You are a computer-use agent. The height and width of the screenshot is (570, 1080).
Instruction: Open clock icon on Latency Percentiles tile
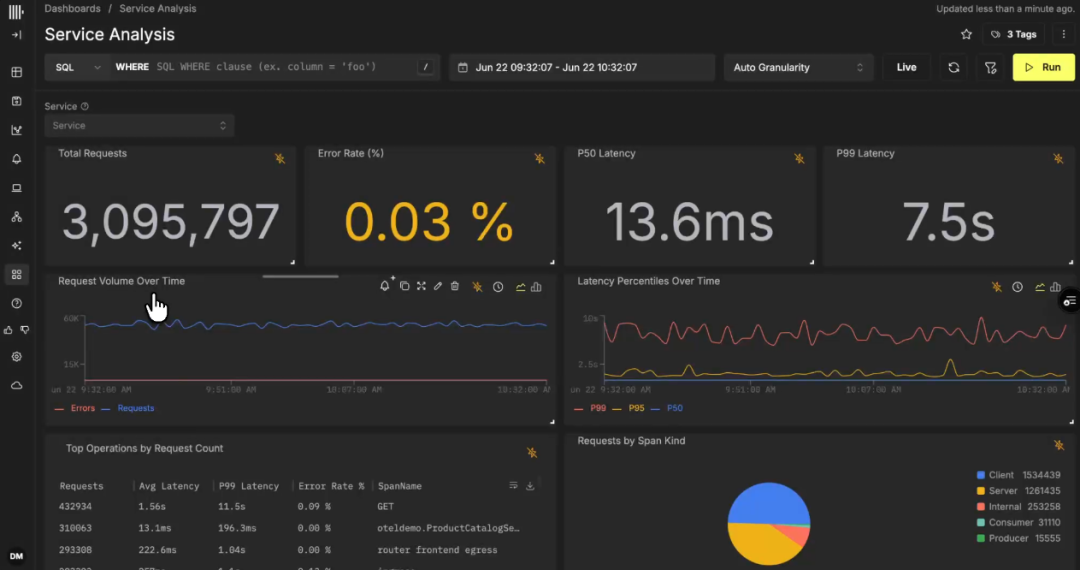coord(1017,286)
